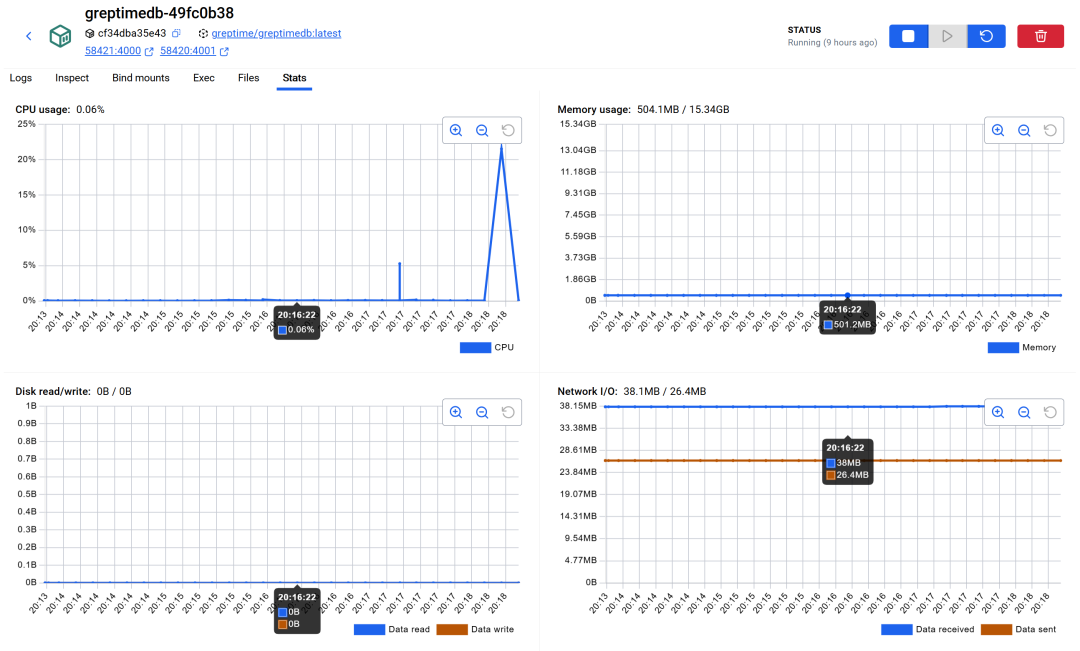This screenshot has height=651, width=1080.
Task: Click the 38.15MB label on Network axis
Action: pyautogui.click(x=578, y=406)
